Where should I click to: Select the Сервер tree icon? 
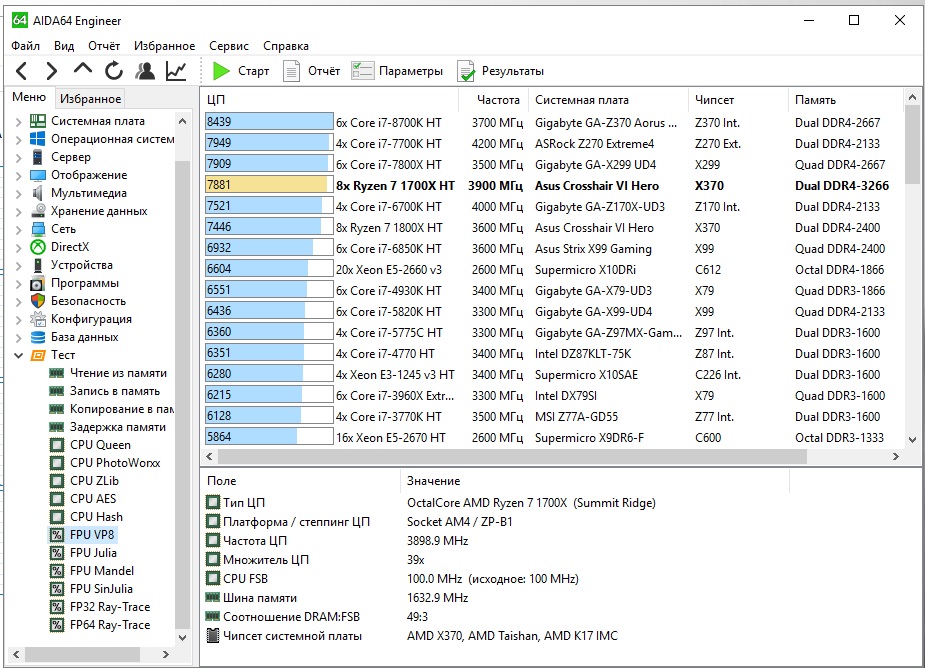[38, 157]
